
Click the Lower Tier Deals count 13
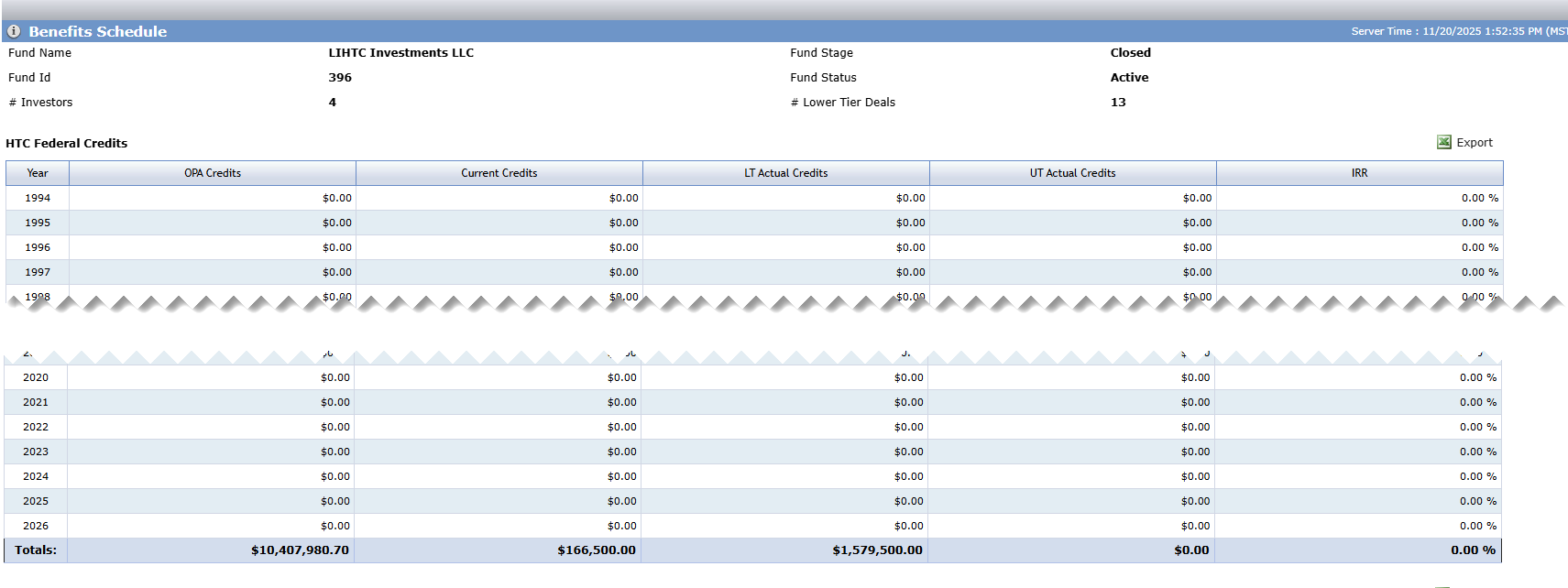[x=1118, y=103]
